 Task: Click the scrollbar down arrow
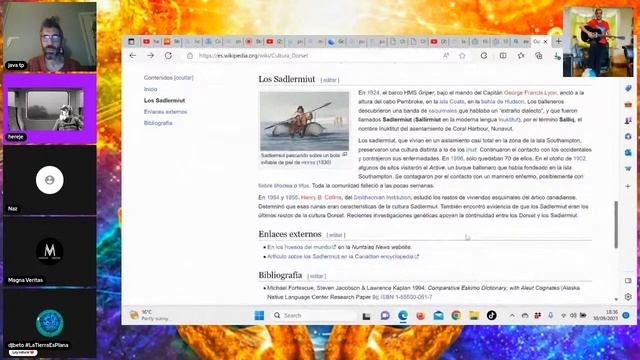[x=616, y=299]
